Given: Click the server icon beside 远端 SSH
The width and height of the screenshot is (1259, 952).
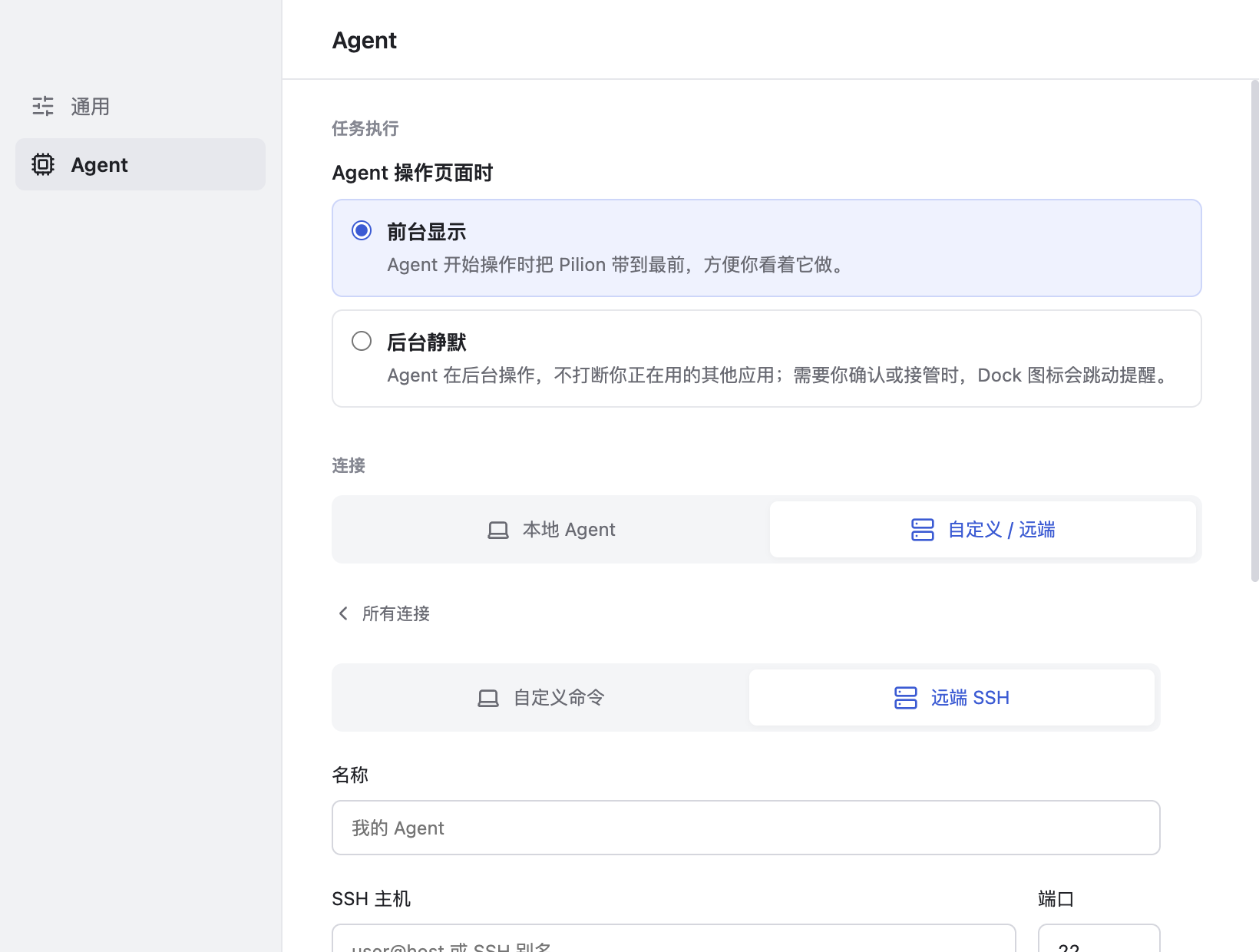Looking at the screenshot, I should [906, 698].
